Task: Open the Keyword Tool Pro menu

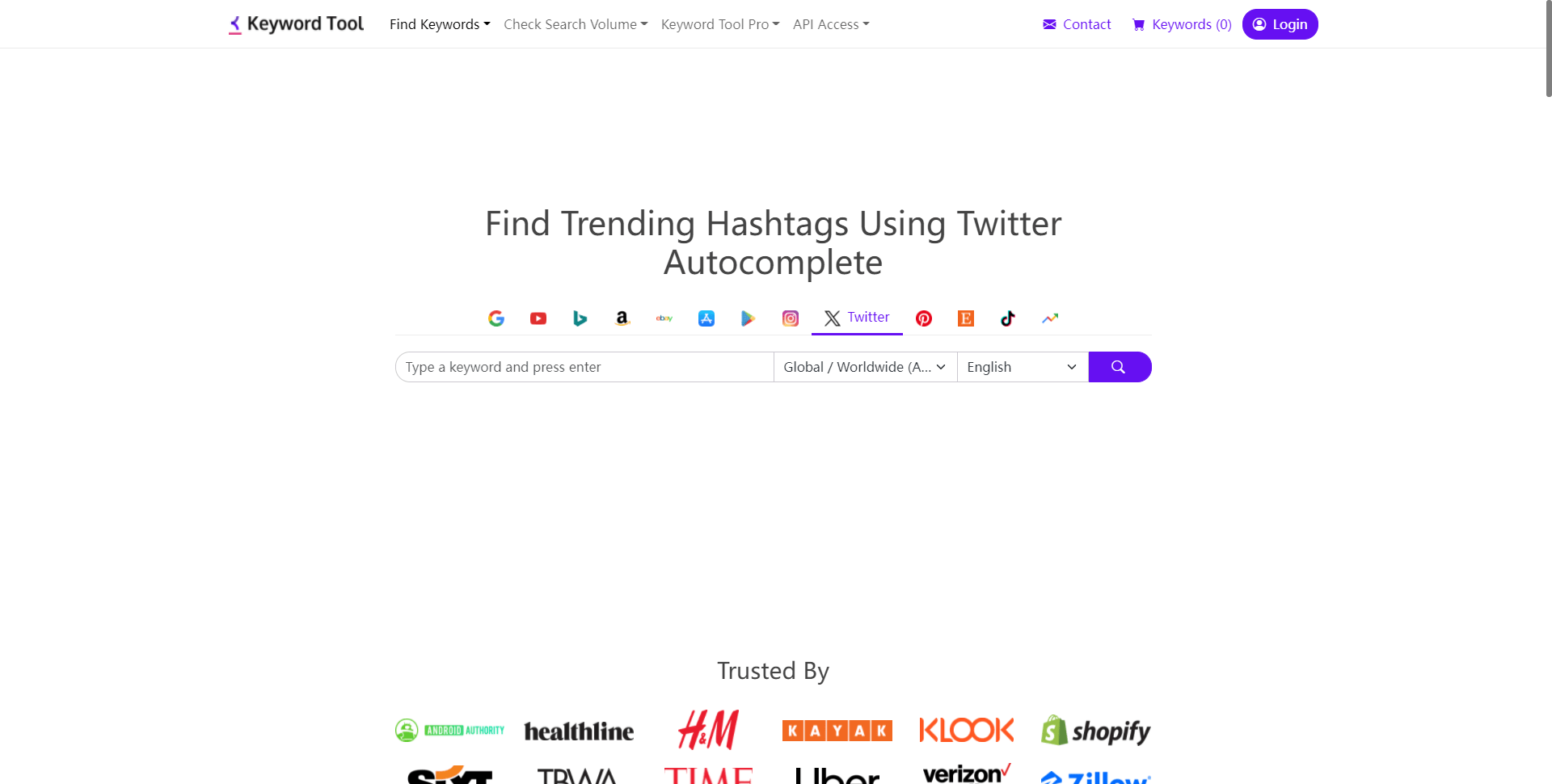Action: pyautogui.click(x=720, y=24)
